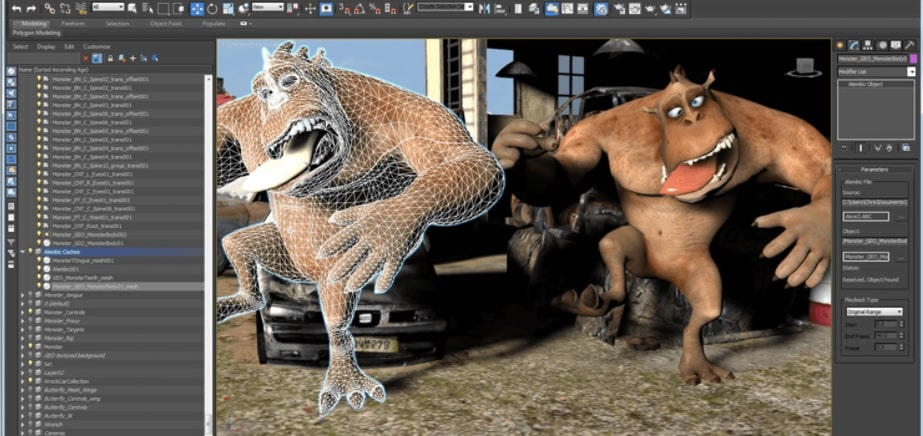Select the GEO_MonsterTeeth_mesh item
The image size is (923, 436).
(82, 277)
